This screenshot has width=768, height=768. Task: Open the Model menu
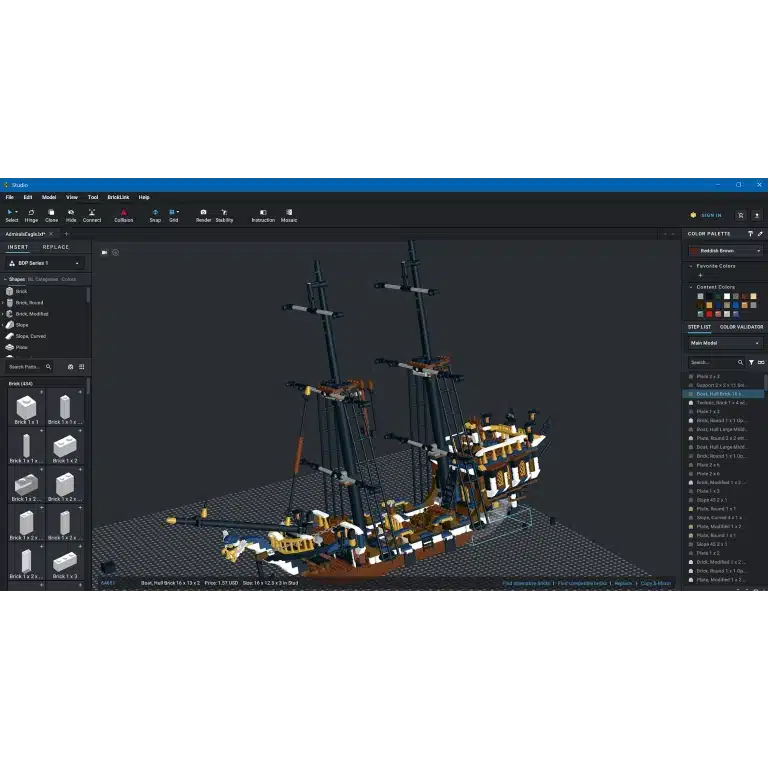(49, 197)
